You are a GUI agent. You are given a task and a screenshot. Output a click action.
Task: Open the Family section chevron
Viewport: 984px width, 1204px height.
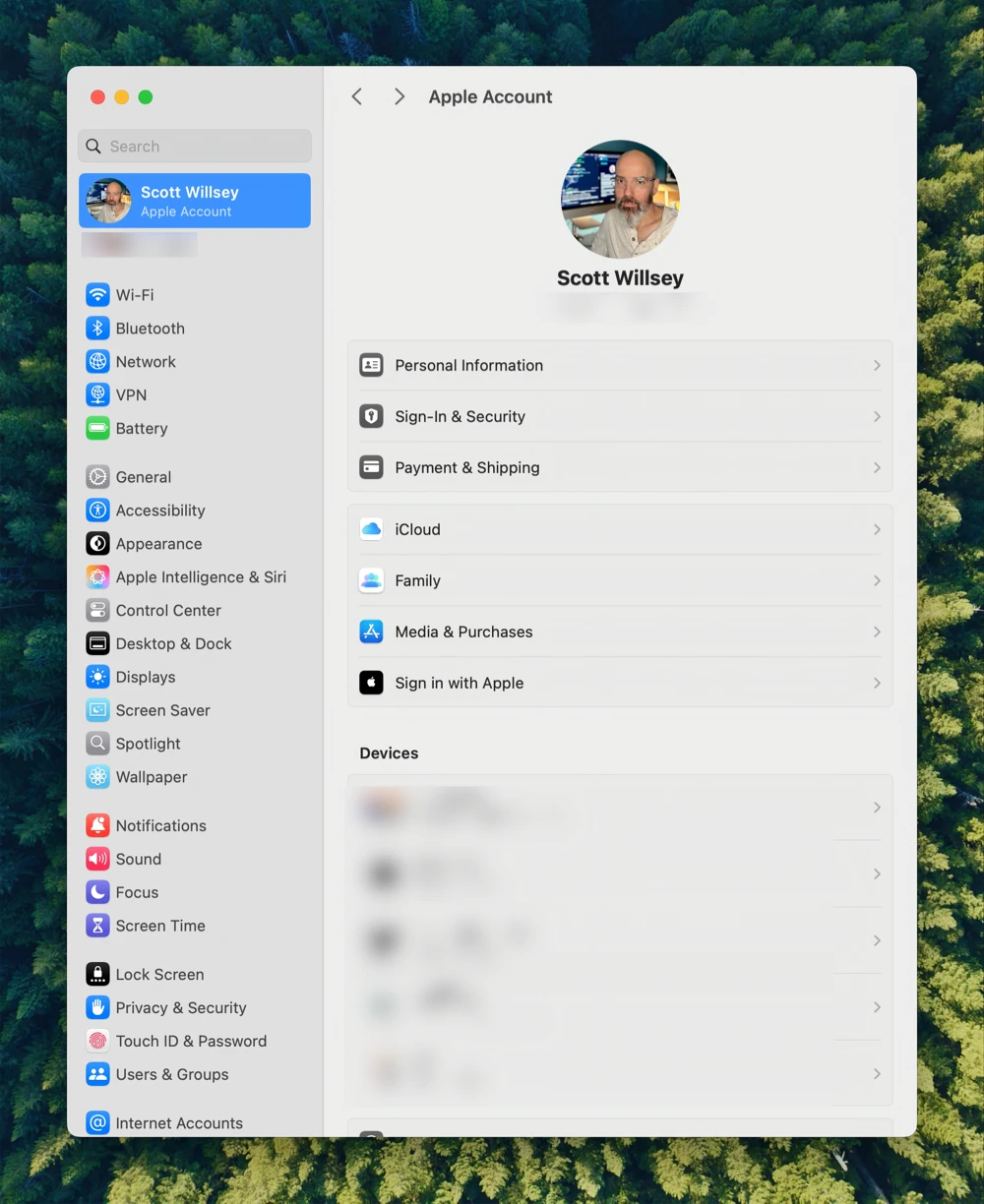875,580
